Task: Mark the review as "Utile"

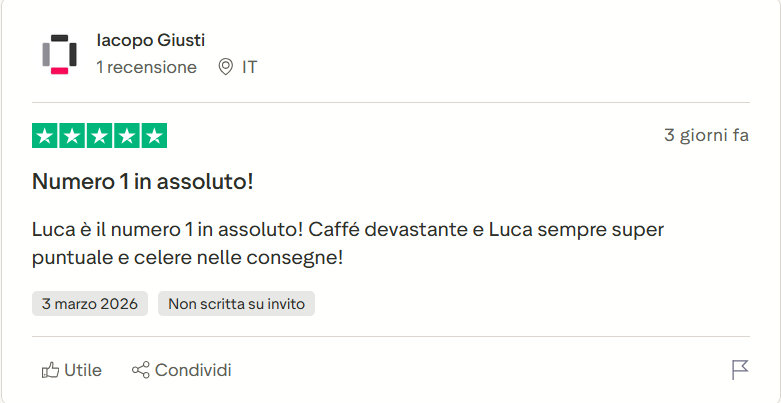Action: (x=83, y=370)
